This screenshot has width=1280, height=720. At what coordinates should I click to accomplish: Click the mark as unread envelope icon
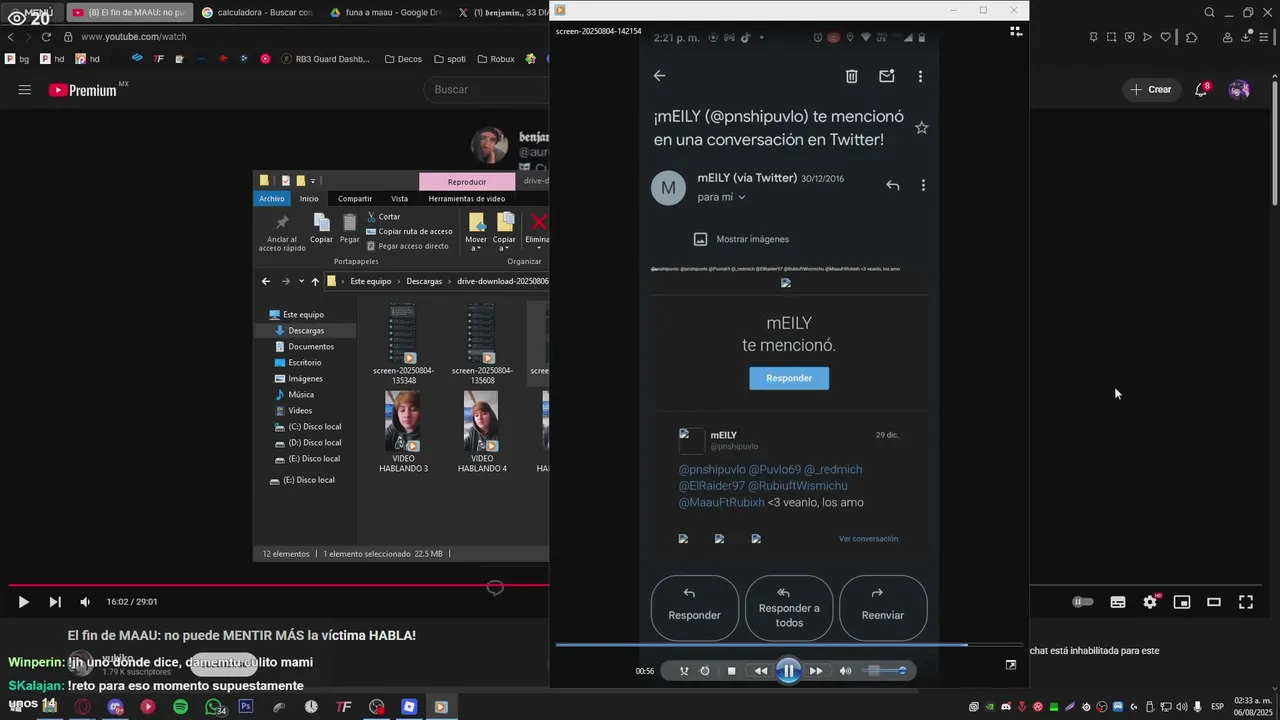(886, 76)
